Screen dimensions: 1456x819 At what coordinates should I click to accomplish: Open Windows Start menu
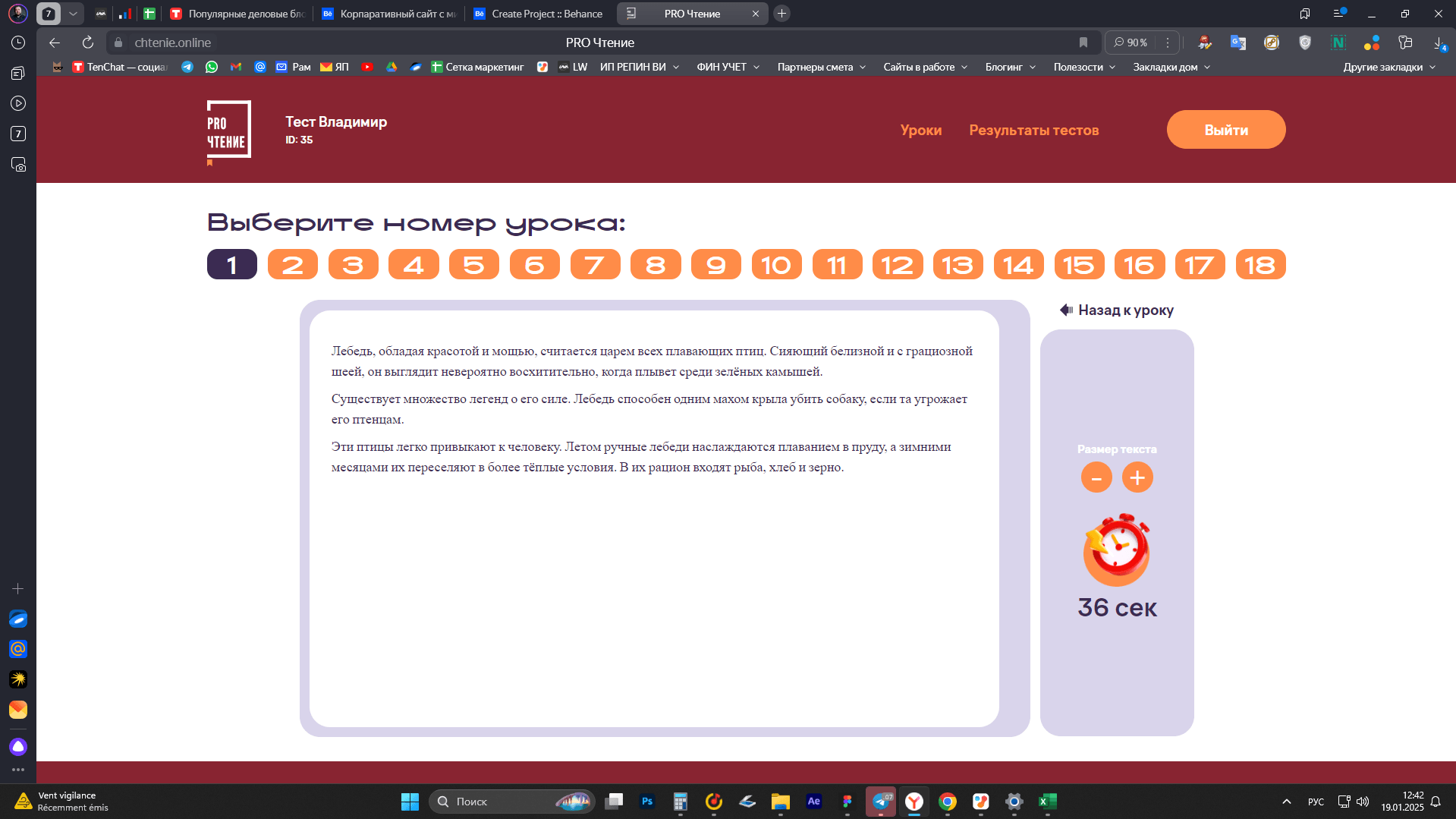point(410,802)
